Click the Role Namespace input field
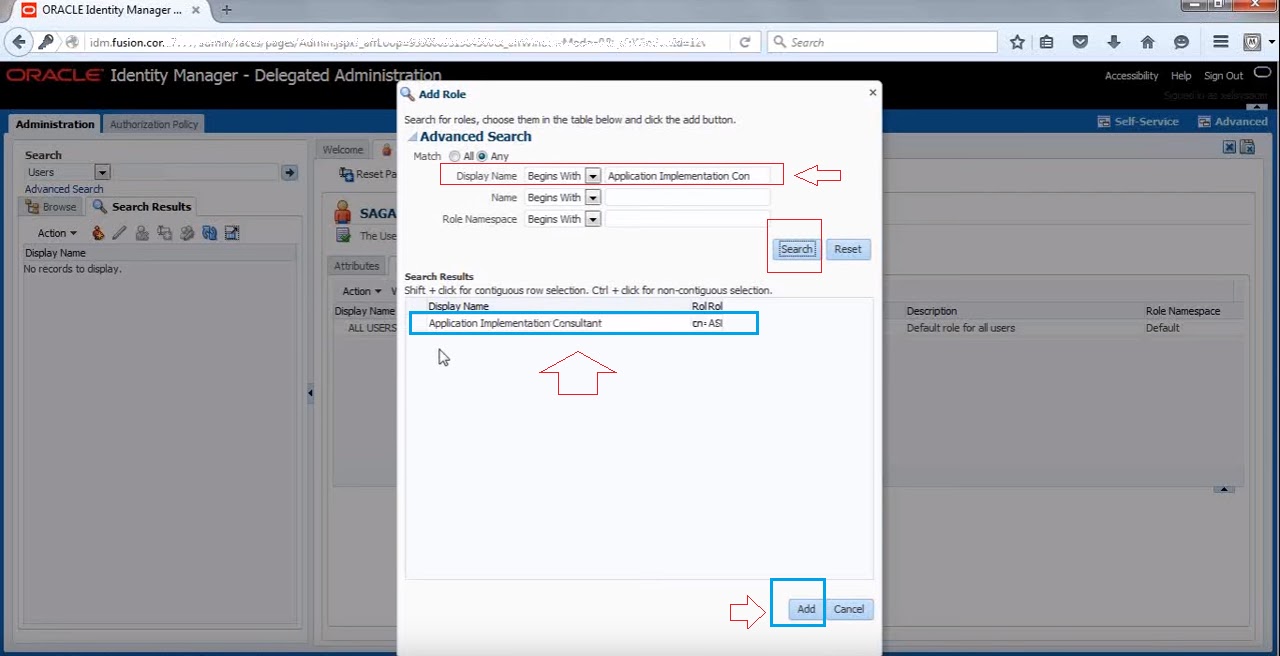The image size is (1280, 656). (x=688, y=219)
